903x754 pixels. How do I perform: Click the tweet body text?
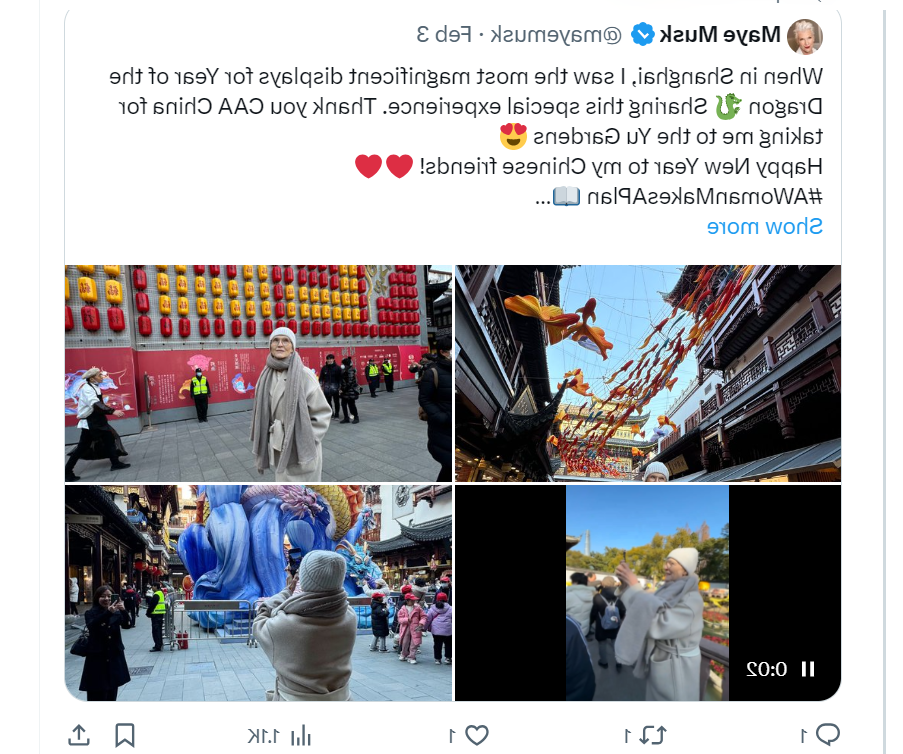[x=466, y=137]
